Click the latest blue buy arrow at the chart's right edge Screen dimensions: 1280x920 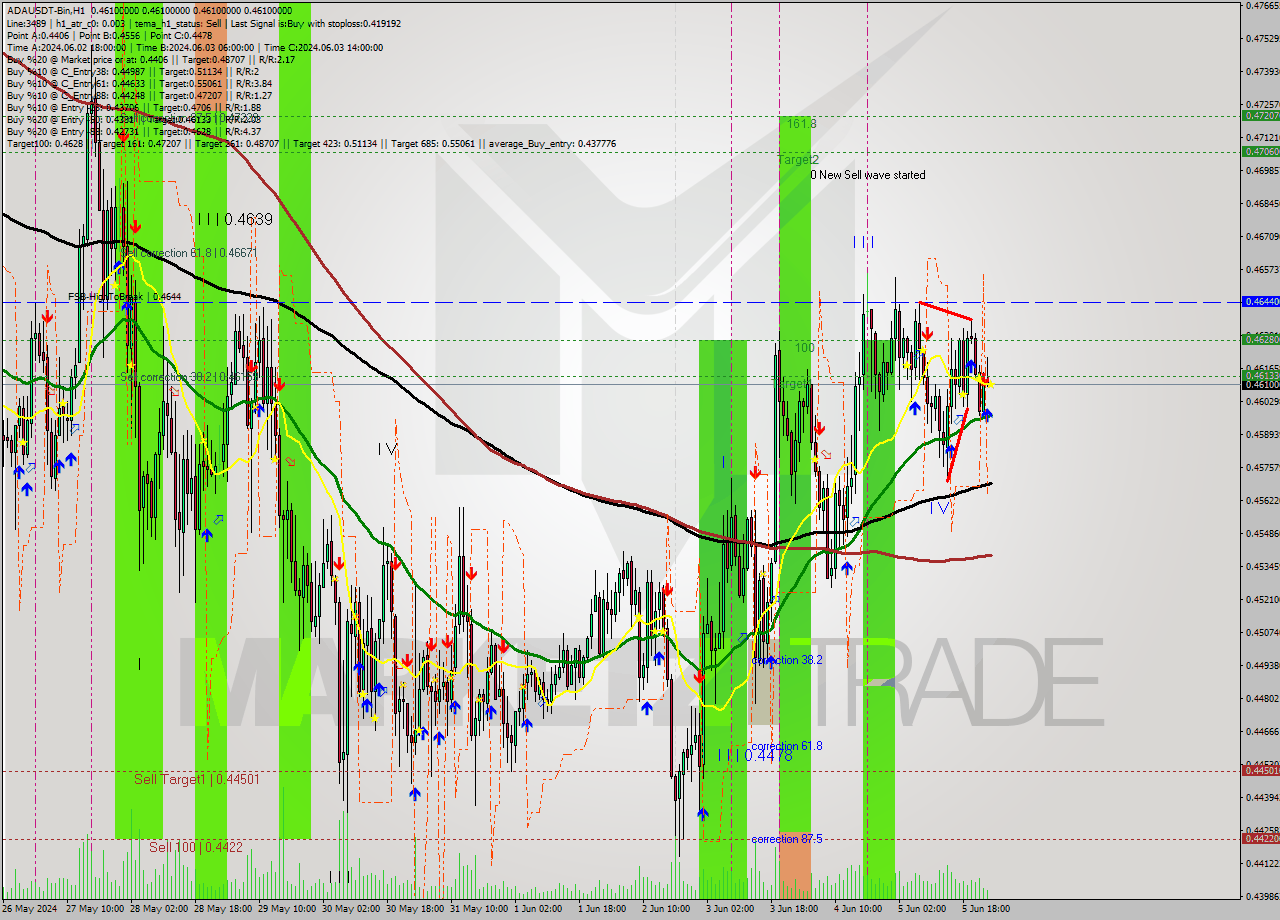point(988,413)
